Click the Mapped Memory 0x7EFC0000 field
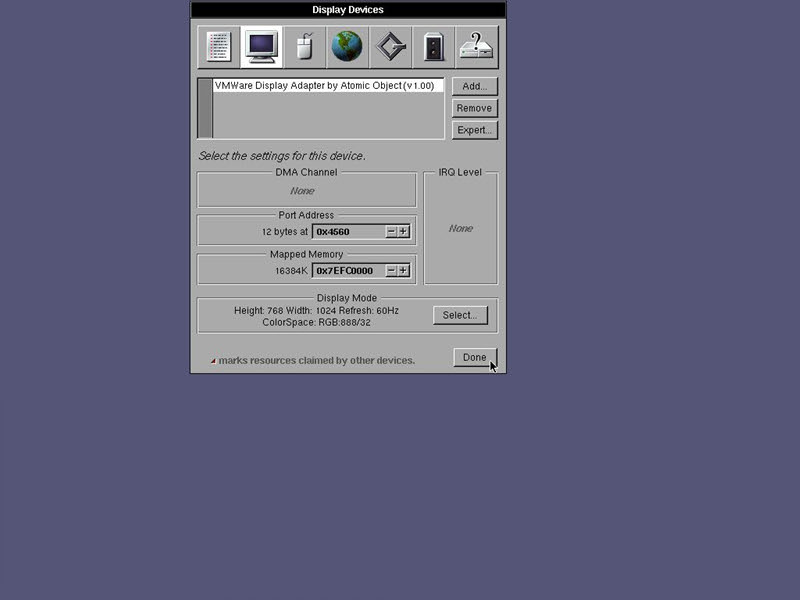800x600 pixels. (x=348, y=270)
